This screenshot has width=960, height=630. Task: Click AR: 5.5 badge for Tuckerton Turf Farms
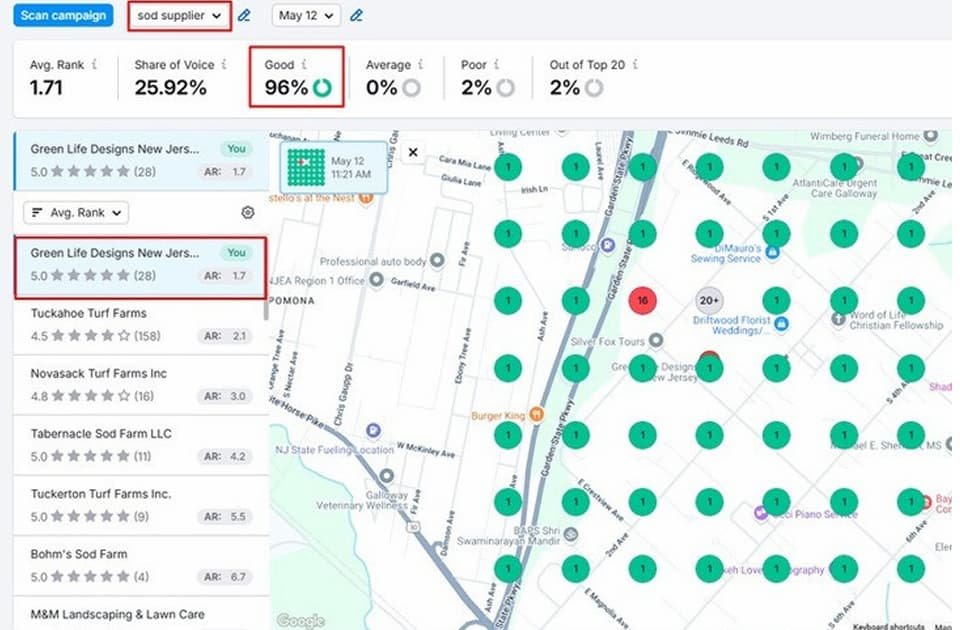225,516
